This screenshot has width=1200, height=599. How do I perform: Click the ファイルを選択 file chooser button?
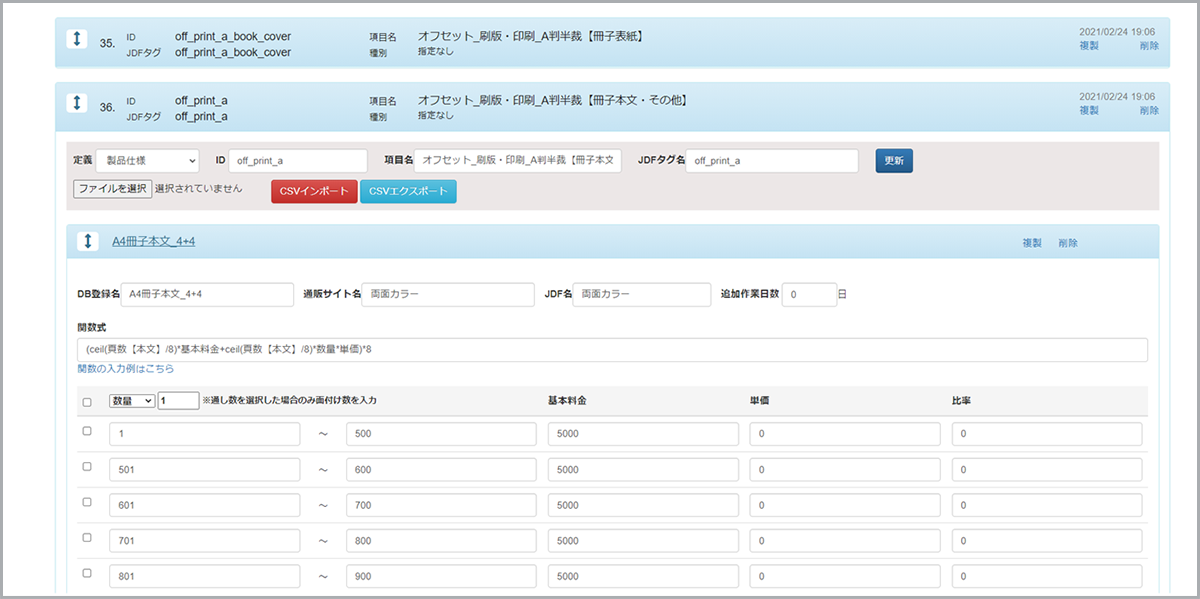[x=112, y=188]
